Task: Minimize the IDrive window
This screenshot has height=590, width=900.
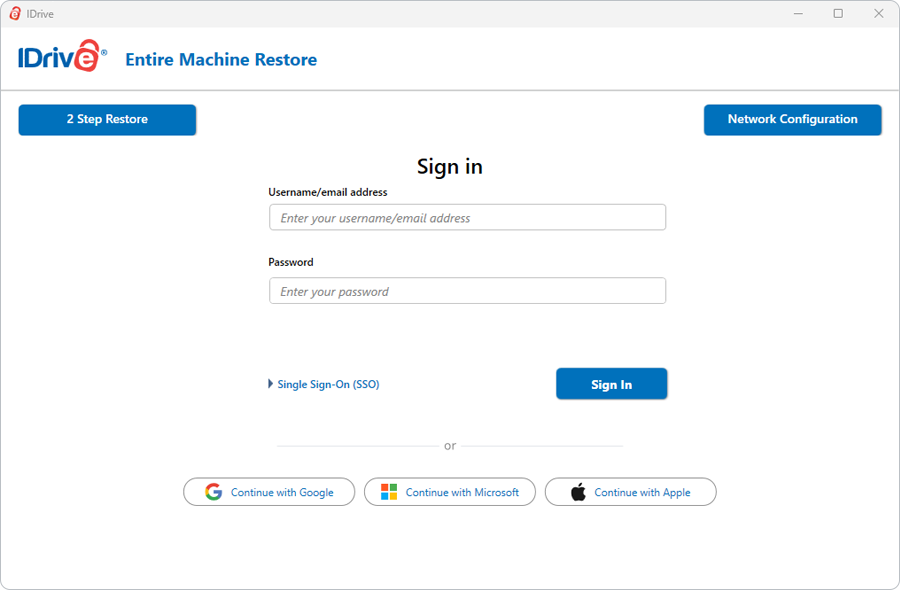Action: pos(798,13)
